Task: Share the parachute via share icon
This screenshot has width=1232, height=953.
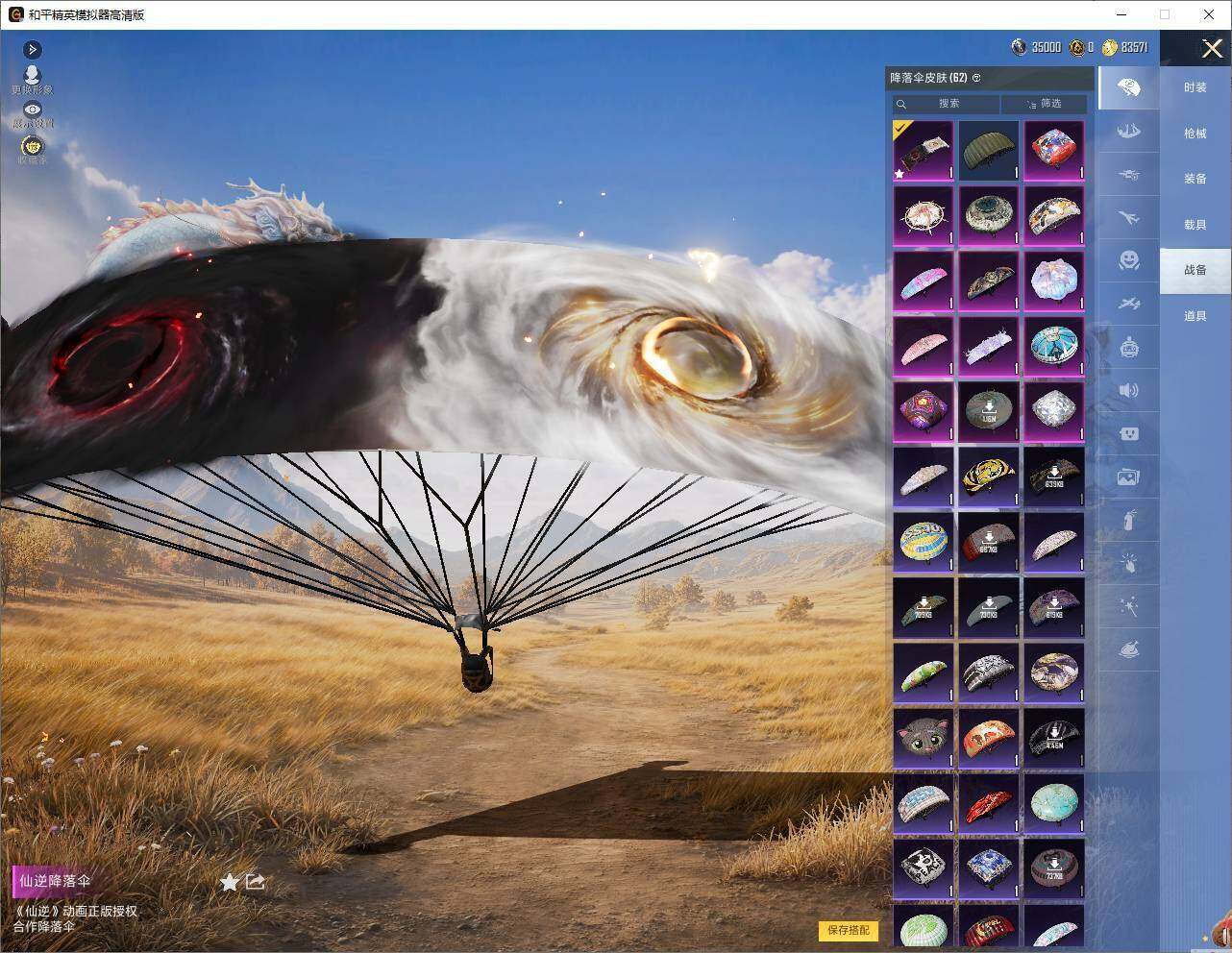Action: [x=256, y=881]
